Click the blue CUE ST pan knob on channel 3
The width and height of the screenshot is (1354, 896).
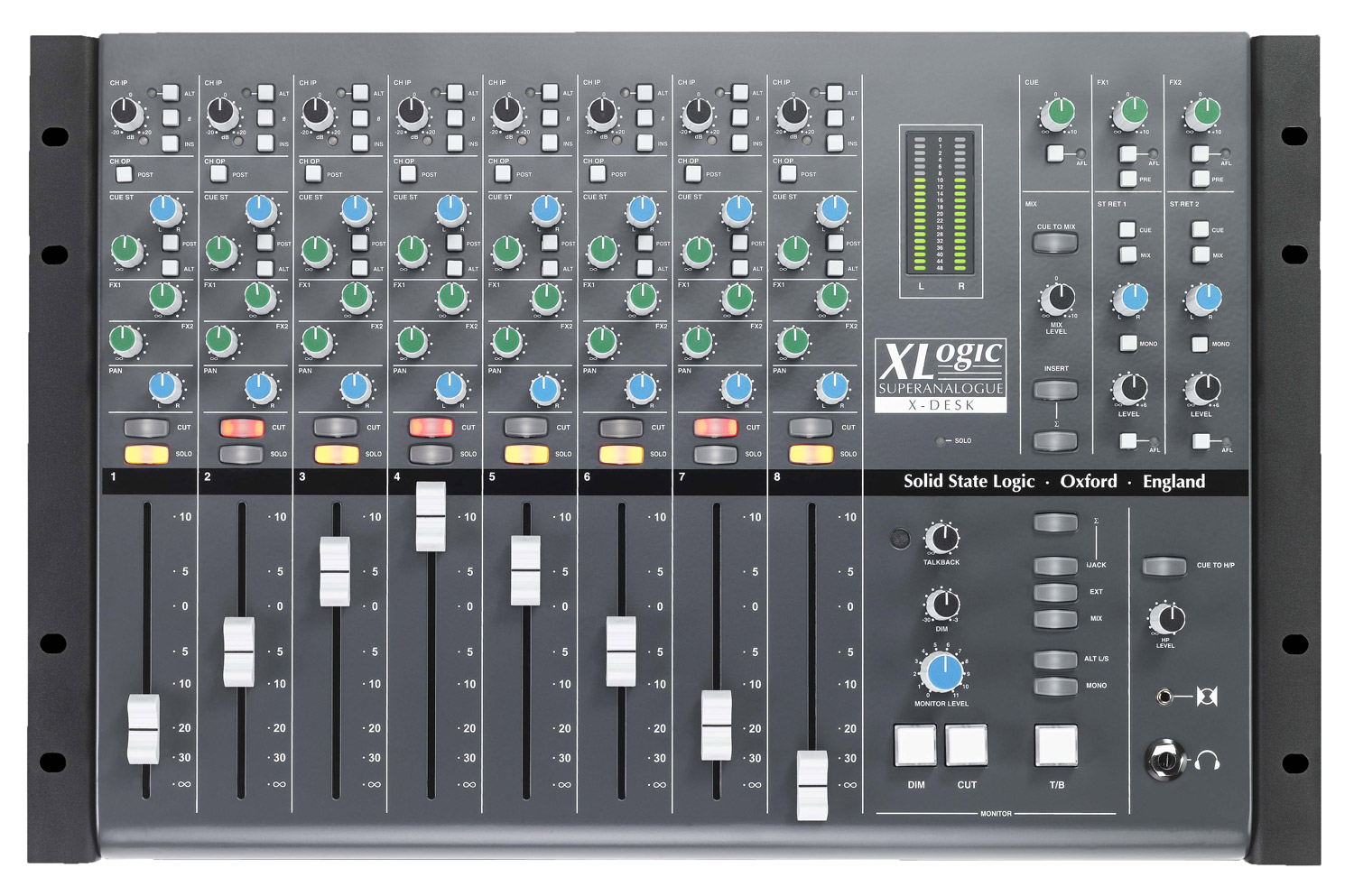tap(356, 211)
